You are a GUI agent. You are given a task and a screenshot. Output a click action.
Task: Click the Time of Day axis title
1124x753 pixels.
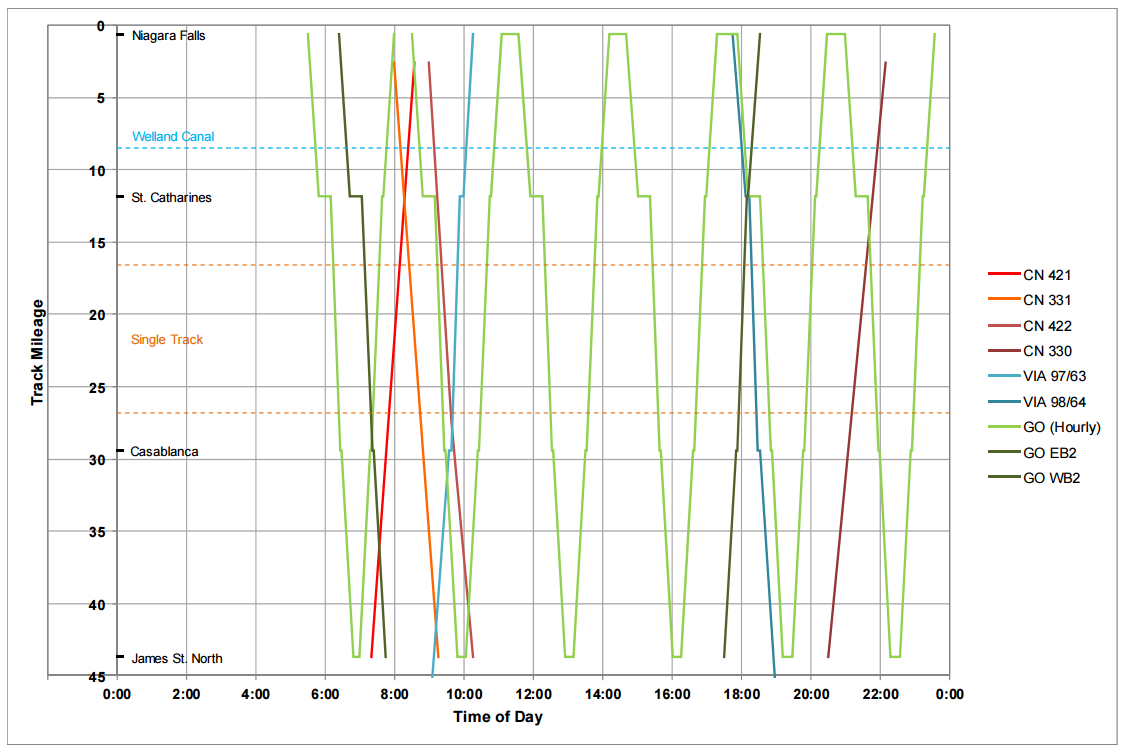pos(498,717)
